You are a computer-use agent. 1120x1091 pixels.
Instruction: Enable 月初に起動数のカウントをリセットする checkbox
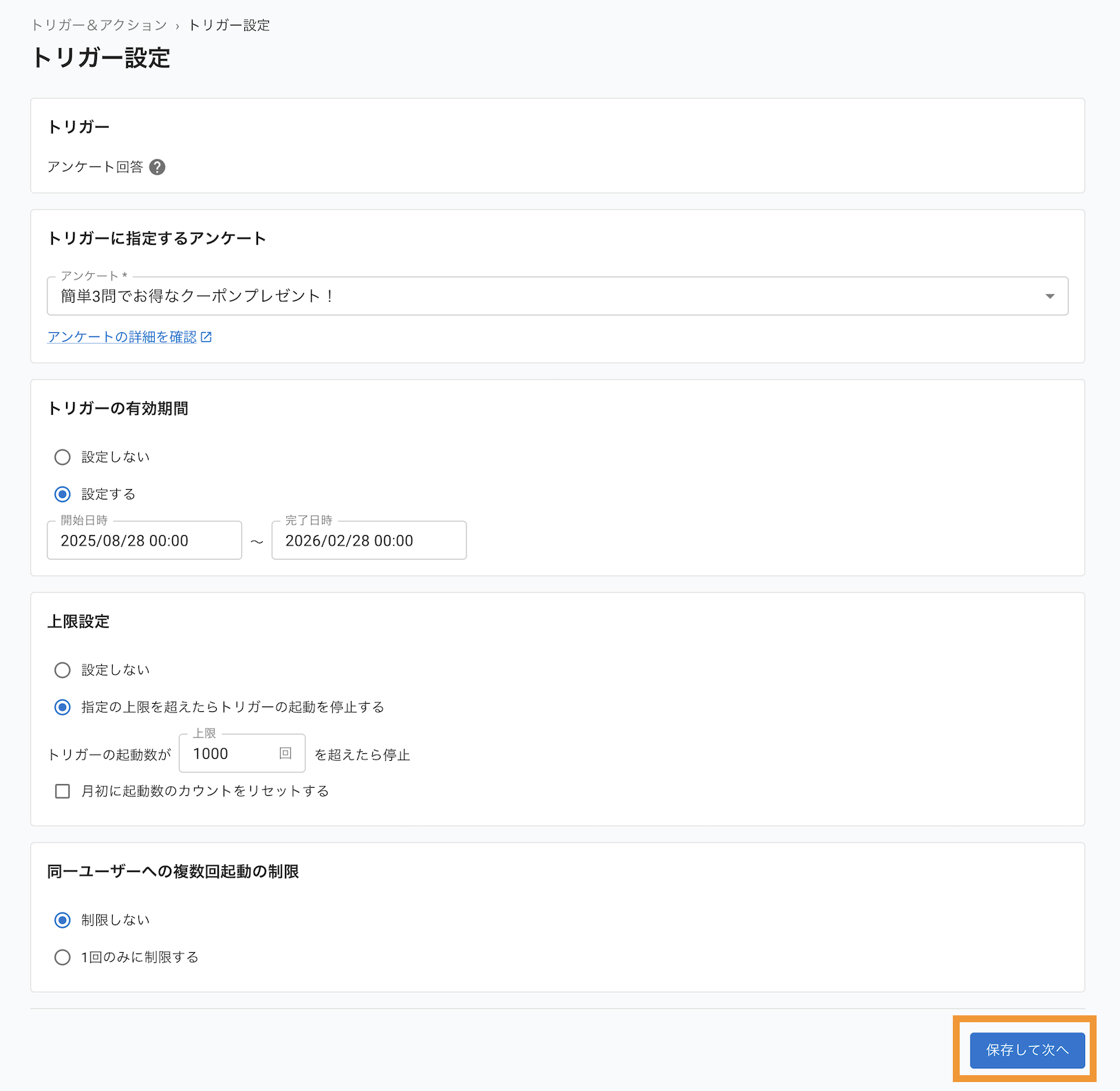tap(63, 791)
